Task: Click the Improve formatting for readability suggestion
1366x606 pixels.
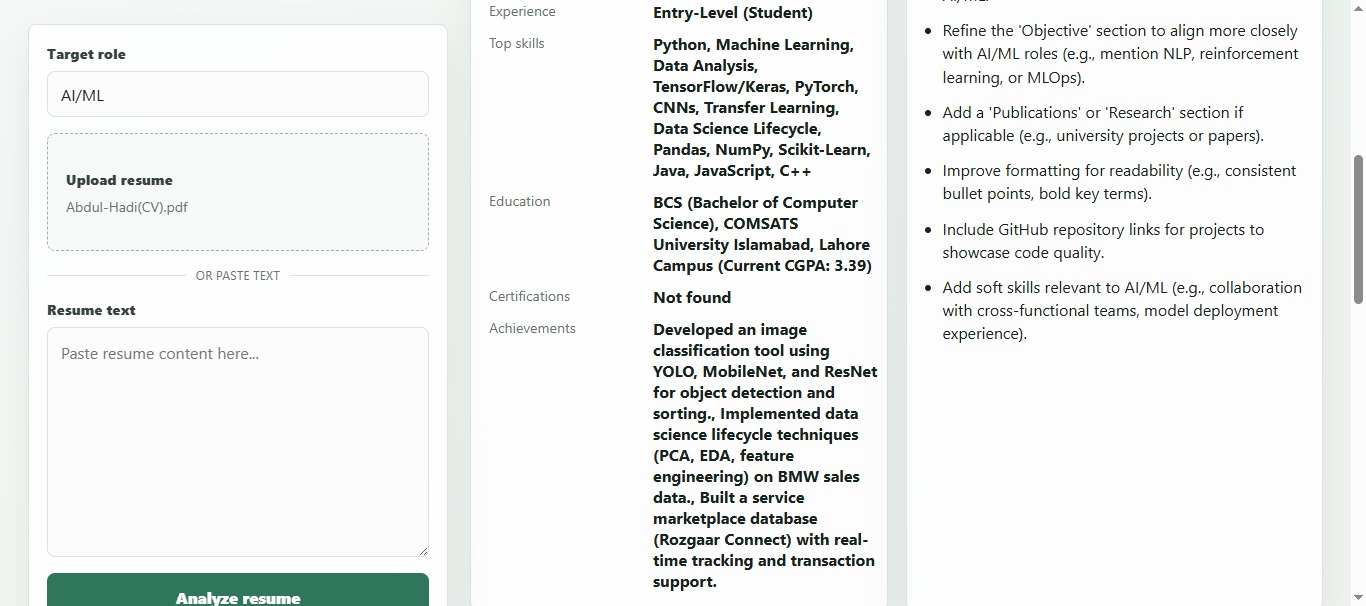Action: pyautogui.click(x=1119, y=182)
